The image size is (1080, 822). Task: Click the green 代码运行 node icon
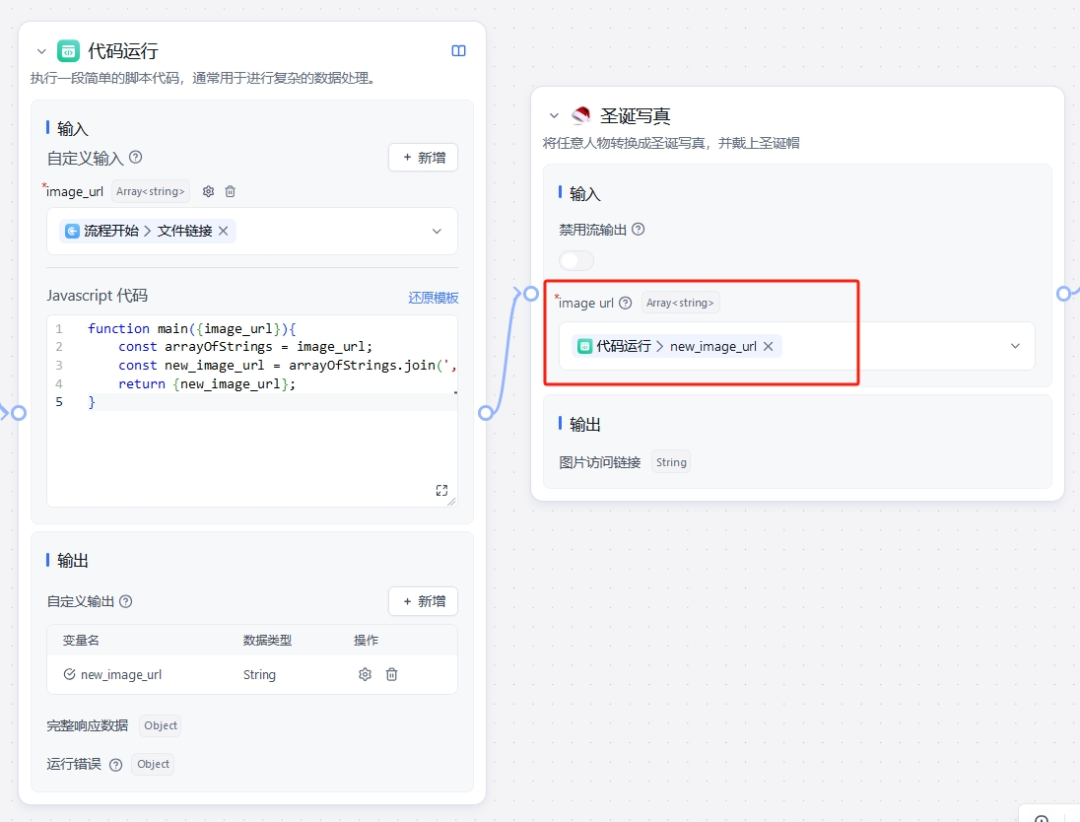(68, 51)
